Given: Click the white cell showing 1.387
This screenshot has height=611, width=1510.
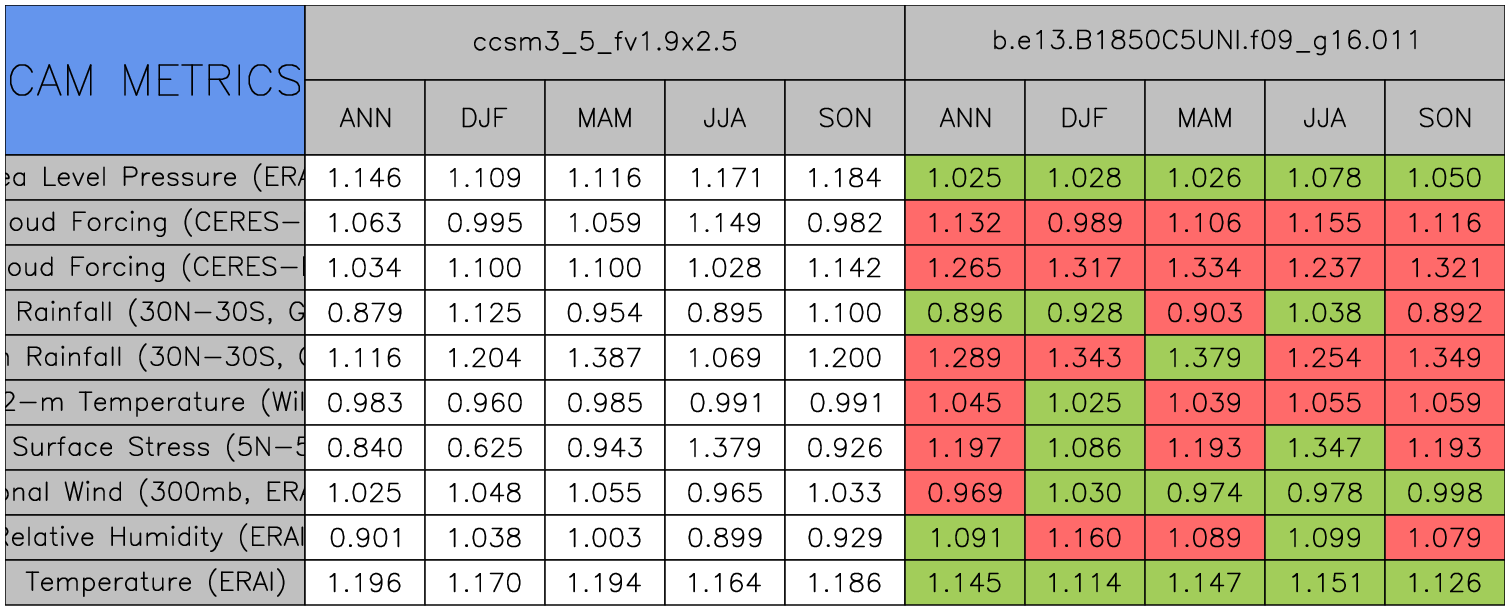Looking at the screenshot, I should [x=605, y=357].
